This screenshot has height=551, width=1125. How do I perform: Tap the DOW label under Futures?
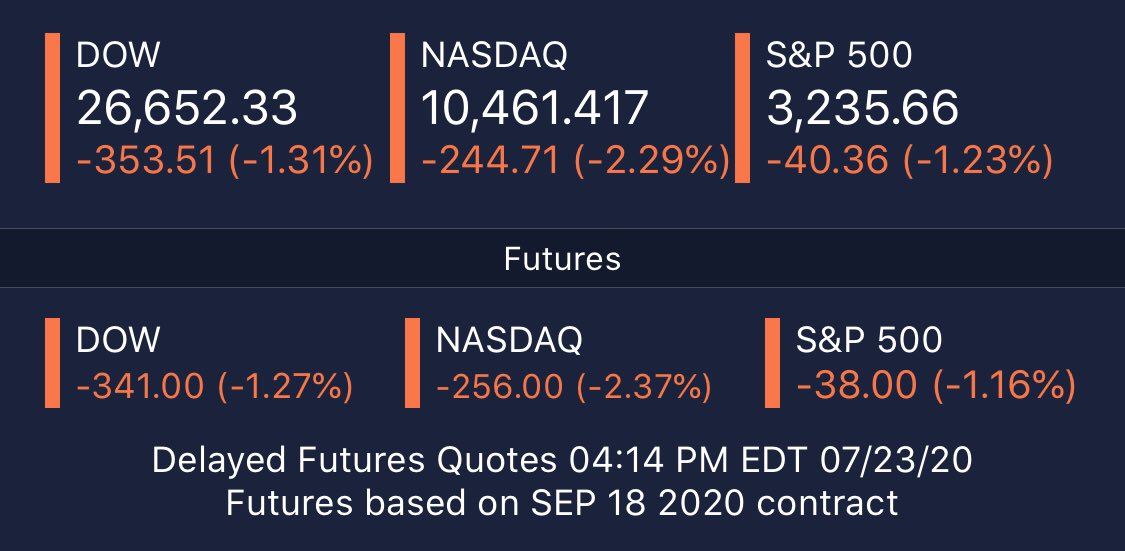118,340
